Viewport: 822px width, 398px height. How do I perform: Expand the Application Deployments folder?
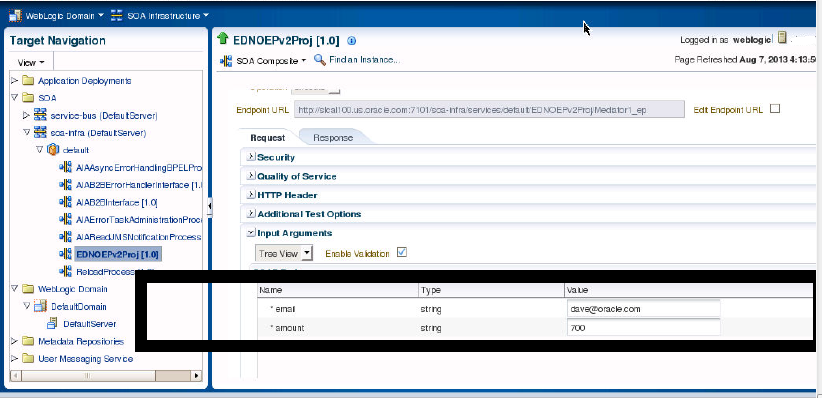[15, 81]
